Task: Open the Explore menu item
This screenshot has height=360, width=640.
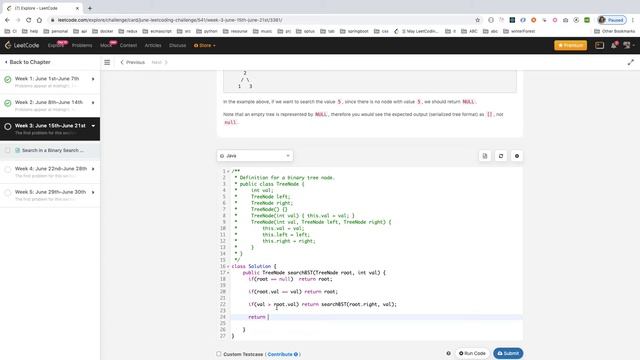Action: pyautogui.click(x=56, y=45)
